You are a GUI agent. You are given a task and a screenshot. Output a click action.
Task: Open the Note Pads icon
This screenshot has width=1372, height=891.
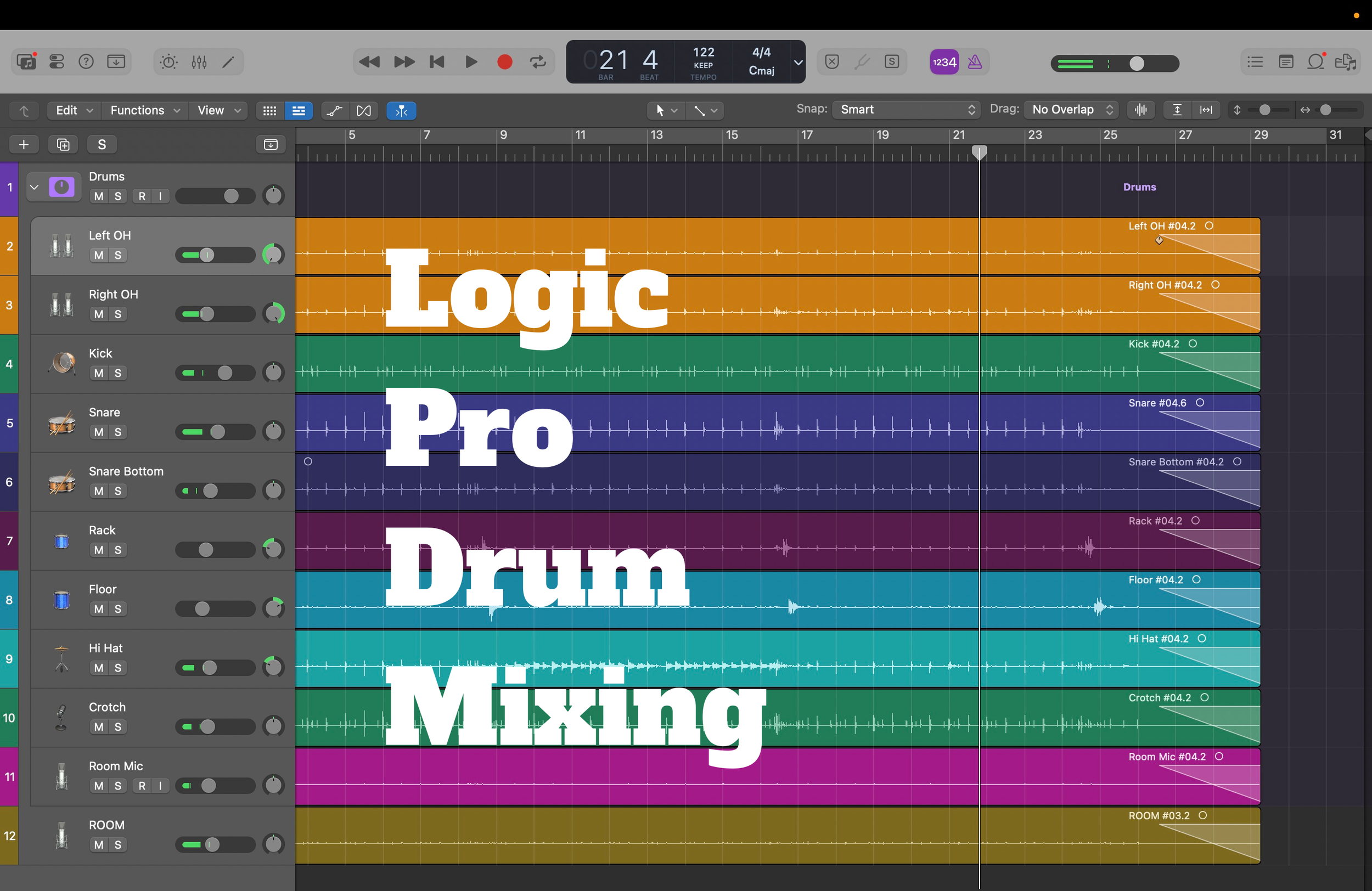(1285, 61)
